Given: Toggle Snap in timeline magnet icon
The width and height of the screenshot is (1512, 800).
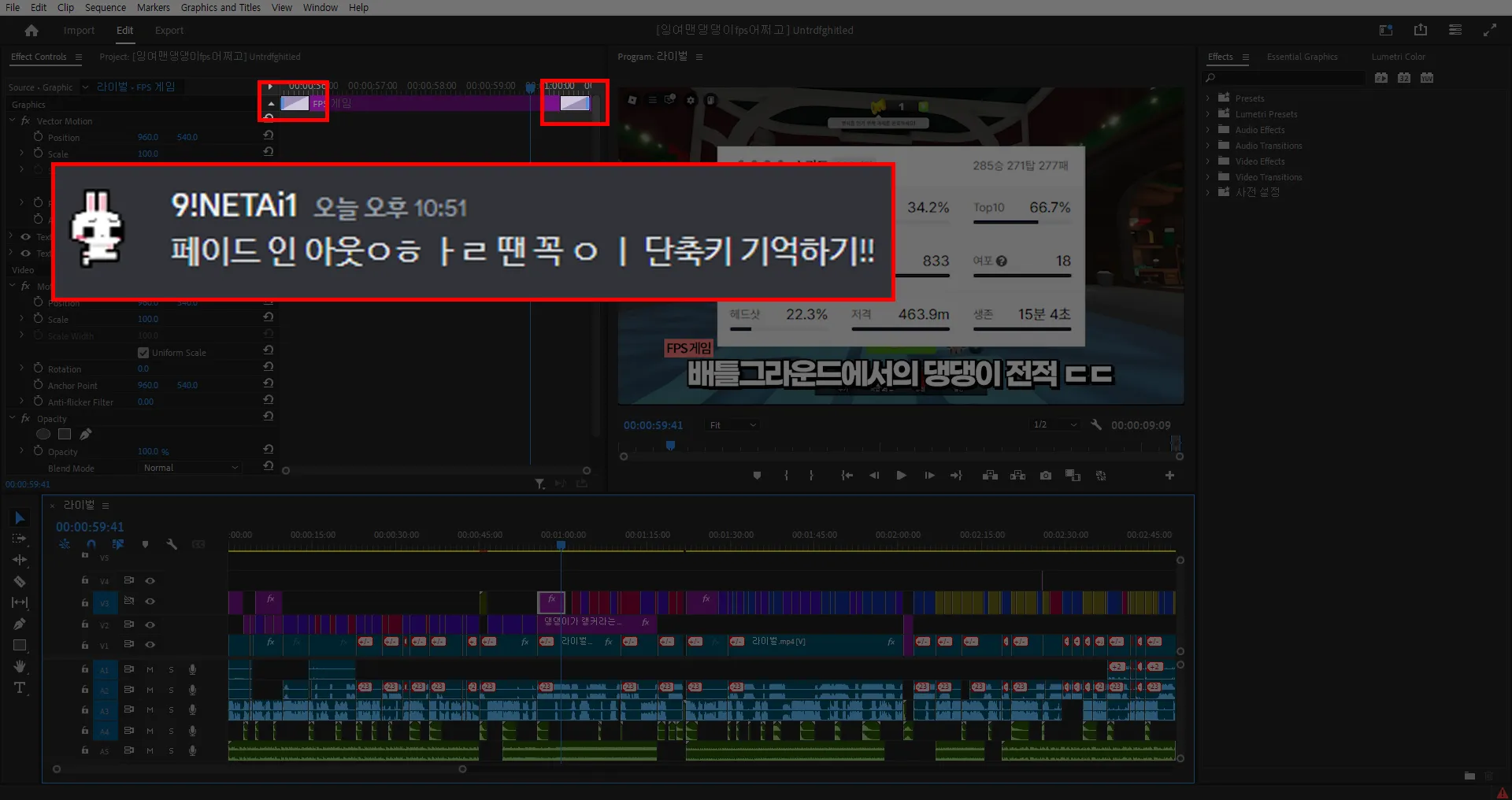Looking at the screenshot, I should coord(91,544).
